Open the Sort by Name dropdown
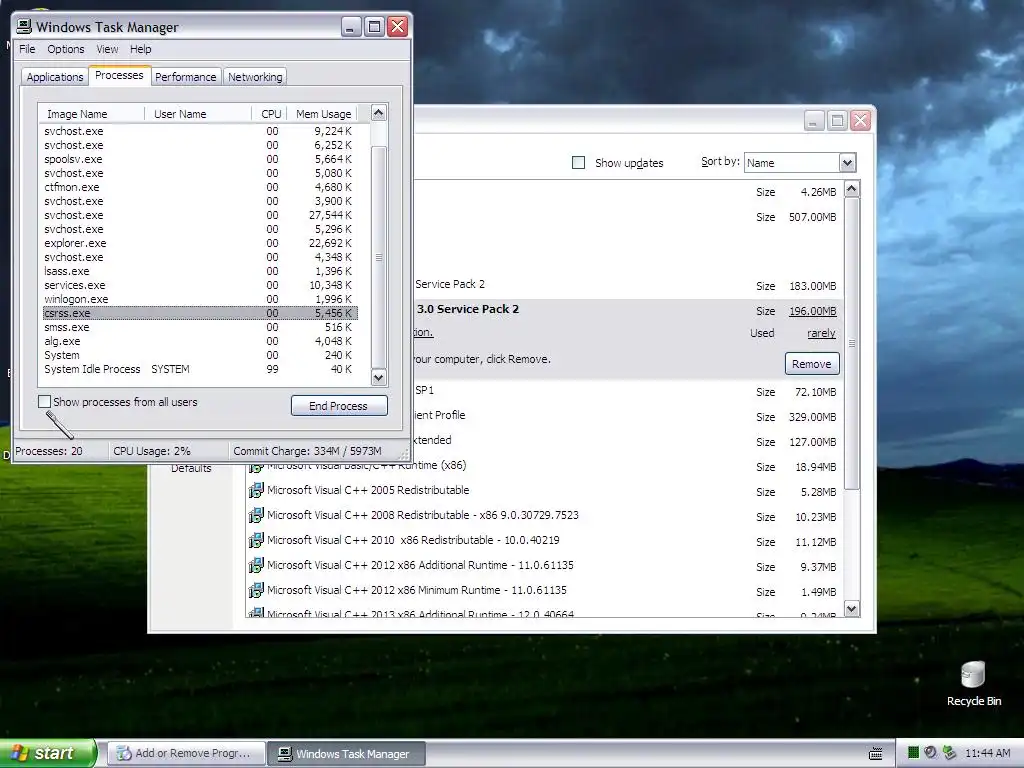The width and height of the screenshot is (1024, 768). (x=847, y=163)
